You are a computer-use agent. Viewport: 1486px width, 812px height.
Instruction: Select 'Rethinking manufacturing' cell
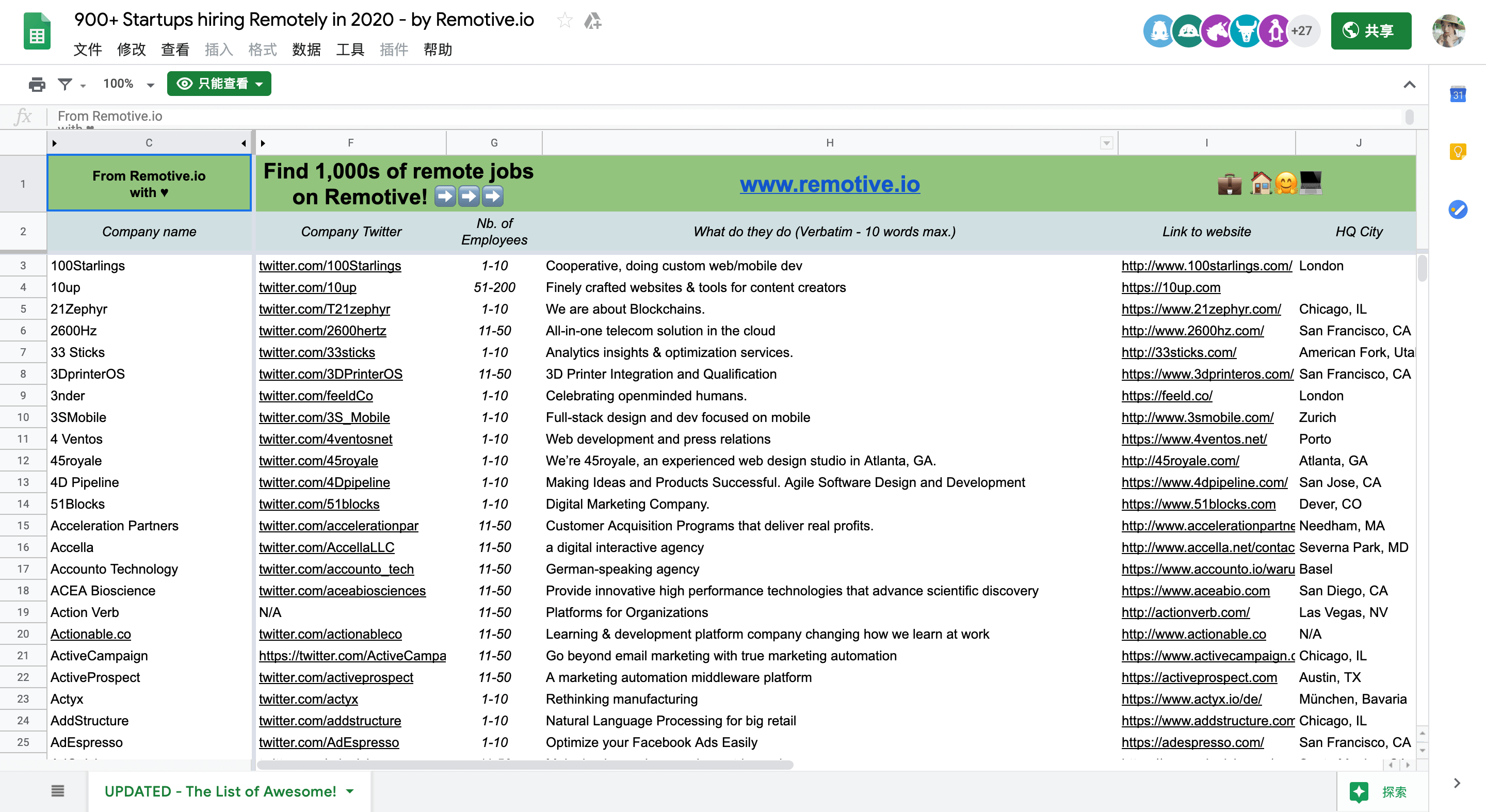coord(830,699)
